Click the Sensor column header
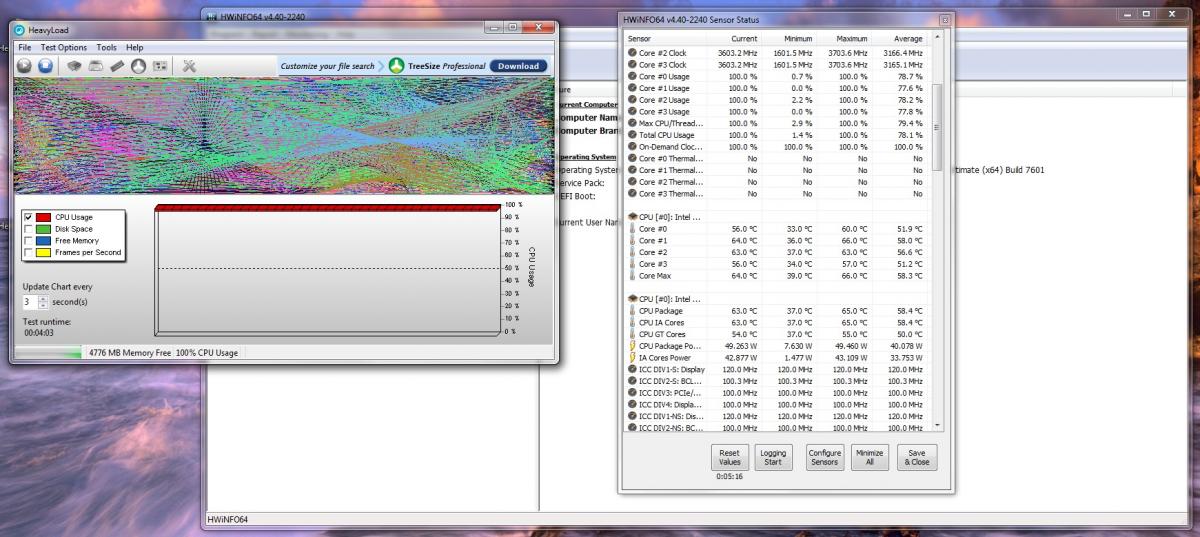Viewport: 1200px width, 537px height. [x=667, y=38]
